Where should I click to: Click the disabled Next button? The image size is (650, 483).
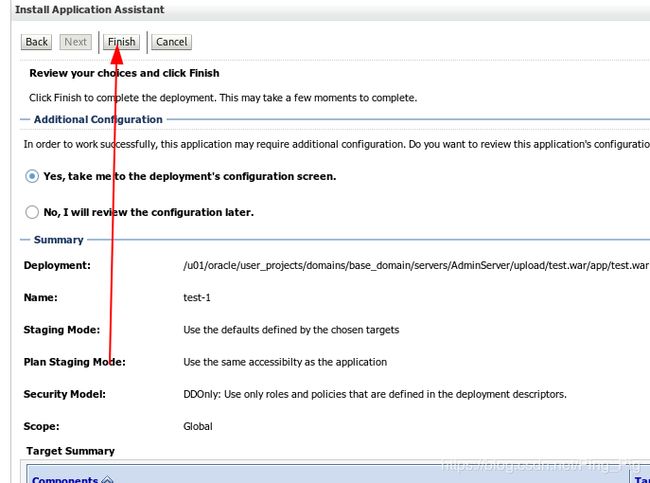tap(75, 42)
